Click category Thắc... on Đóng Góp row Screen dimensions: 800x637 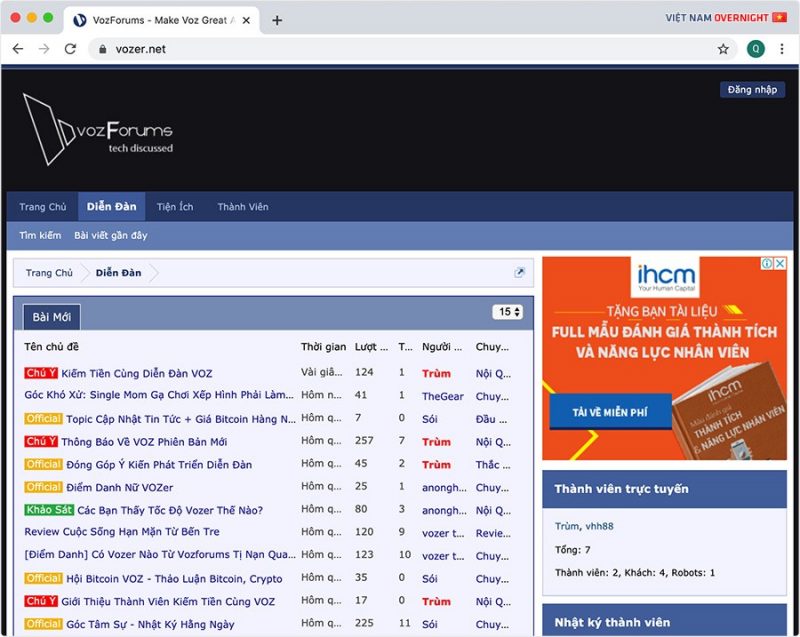[492, 465]
